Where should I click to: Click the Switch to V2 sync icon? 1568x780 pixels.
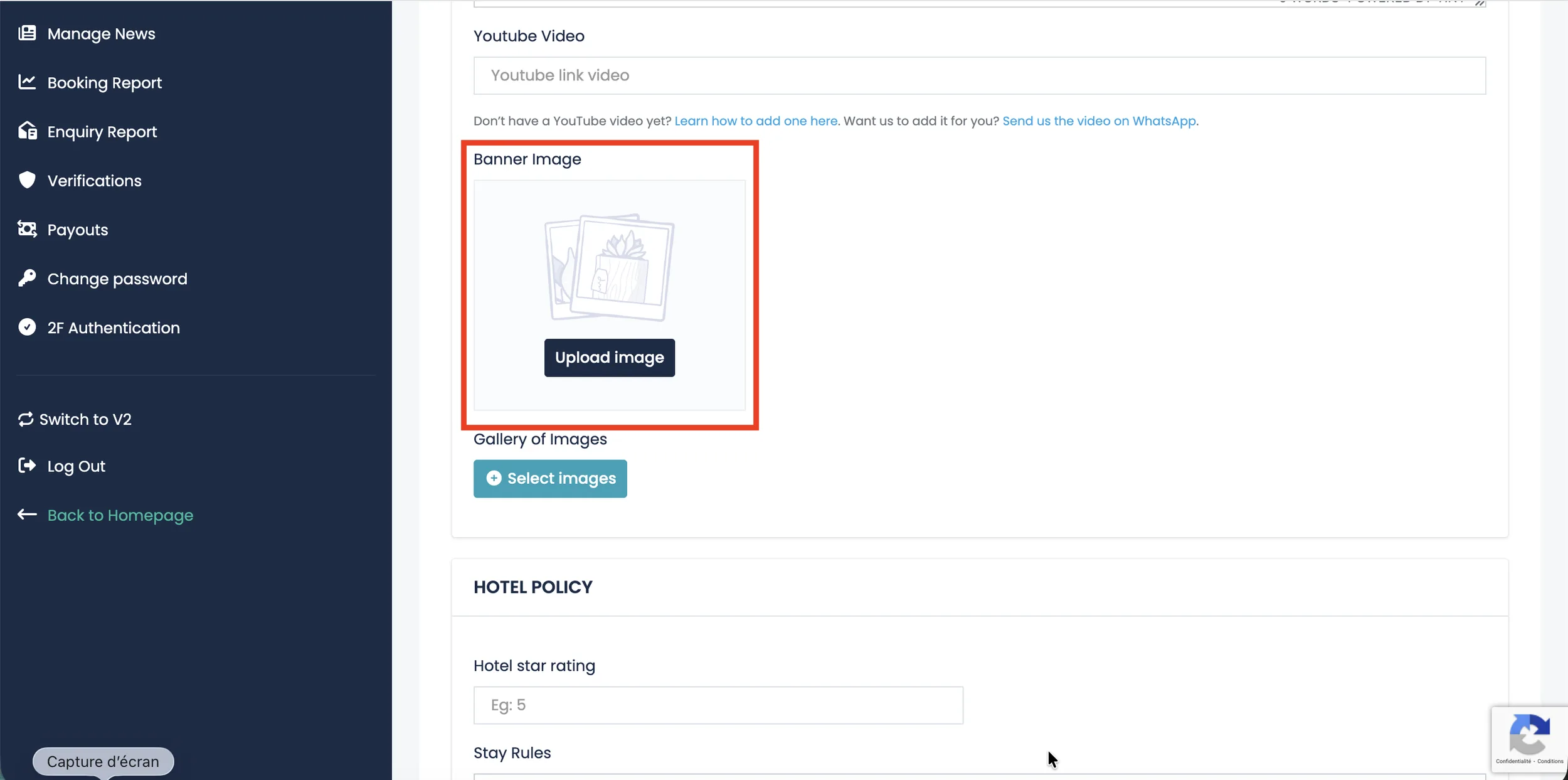coord(26,419)
